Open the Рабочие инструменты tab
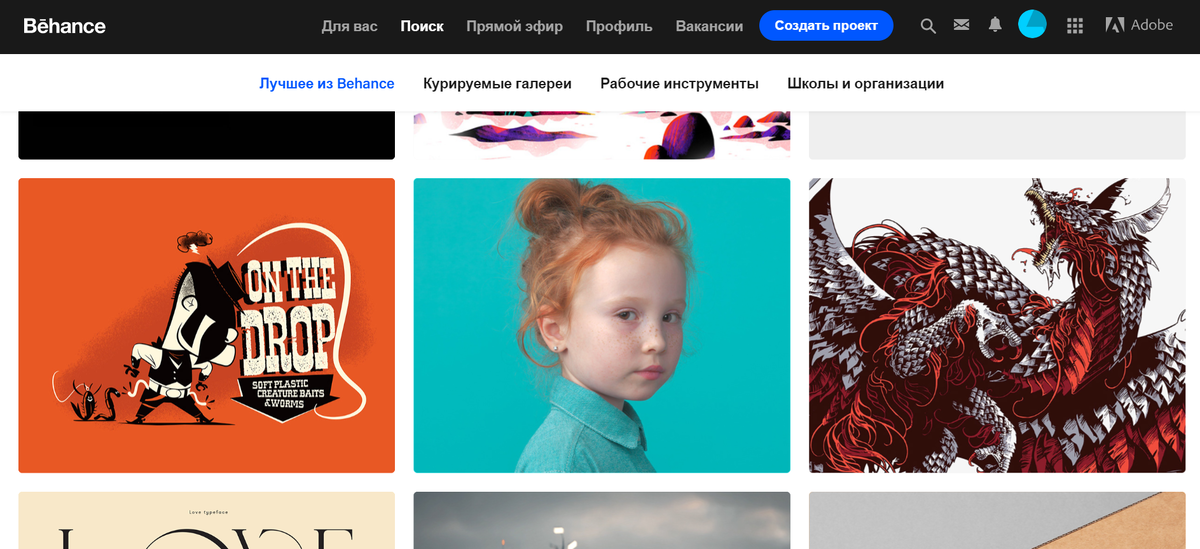Image resolution: width=1200 pixels, height=549 pixels. pyautogui.click(x=679, y=84)
